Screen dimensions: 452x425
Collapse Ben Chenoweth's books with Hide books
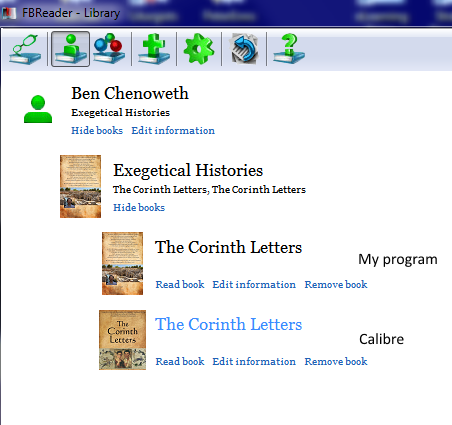coord(97,130)
